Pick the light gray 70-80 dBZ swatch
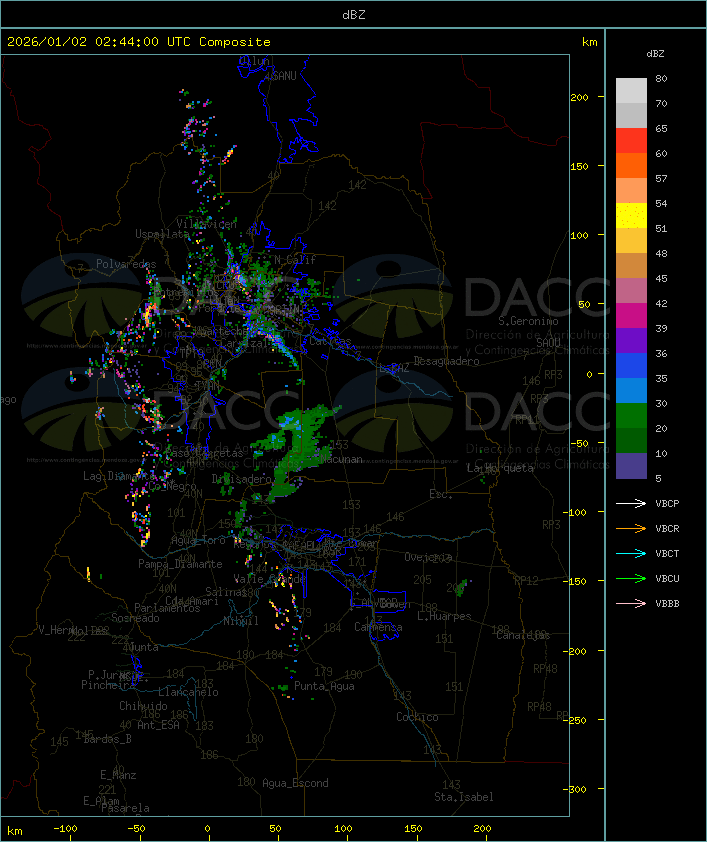This screenshot has width=707, height=842. click(631, 90)
